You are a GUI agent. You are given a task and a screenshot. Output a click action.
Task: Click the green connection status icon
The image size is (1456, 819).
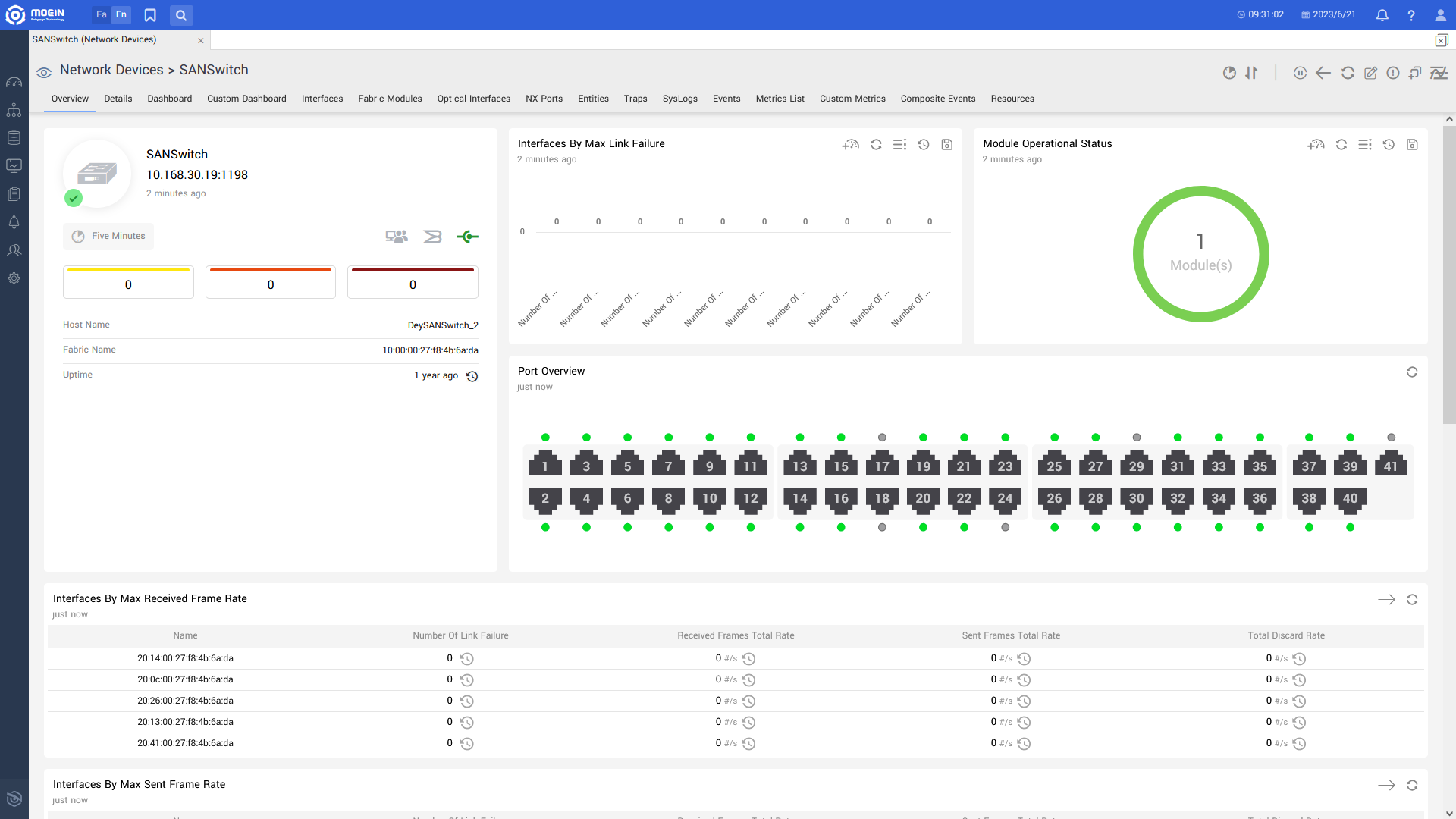[467, 237]
